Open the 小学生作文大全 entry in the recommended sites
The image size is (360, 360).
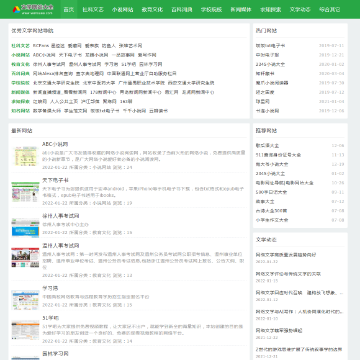(x=272, y=220)
